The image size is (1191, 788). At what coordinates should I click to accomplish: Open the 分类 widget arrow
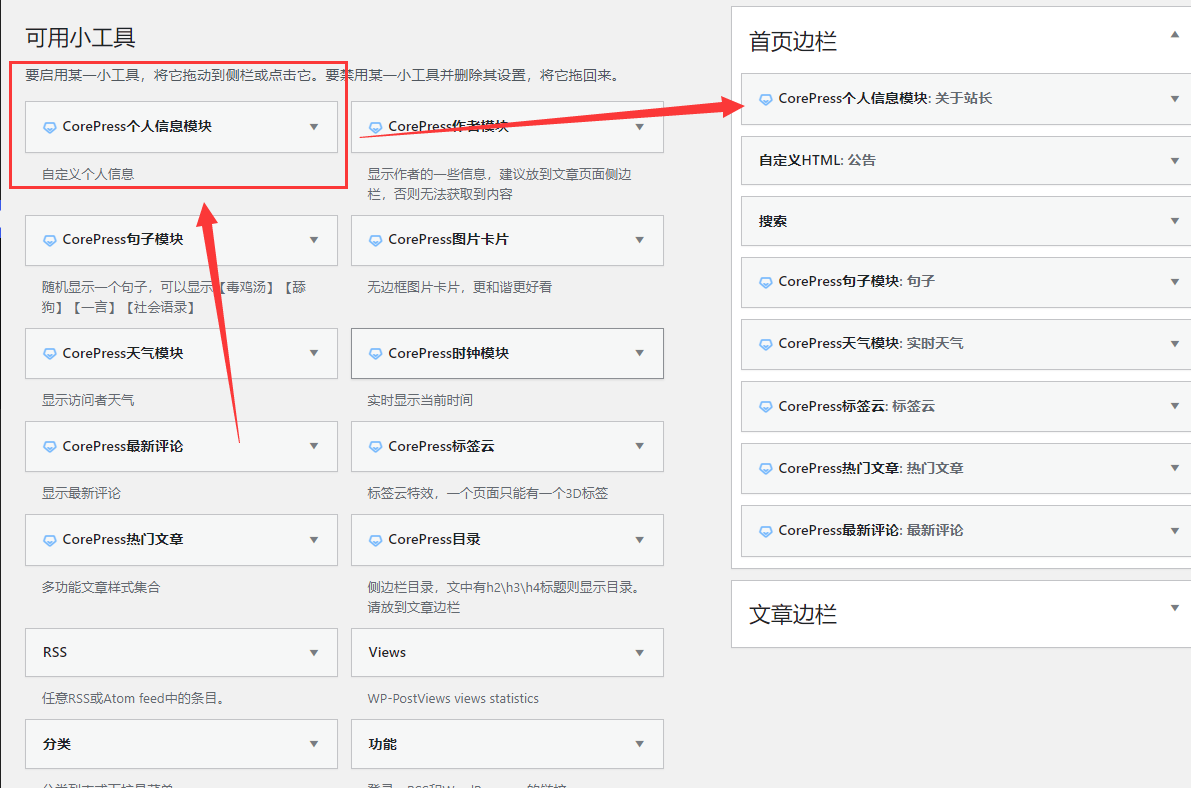tap(314, 744)
